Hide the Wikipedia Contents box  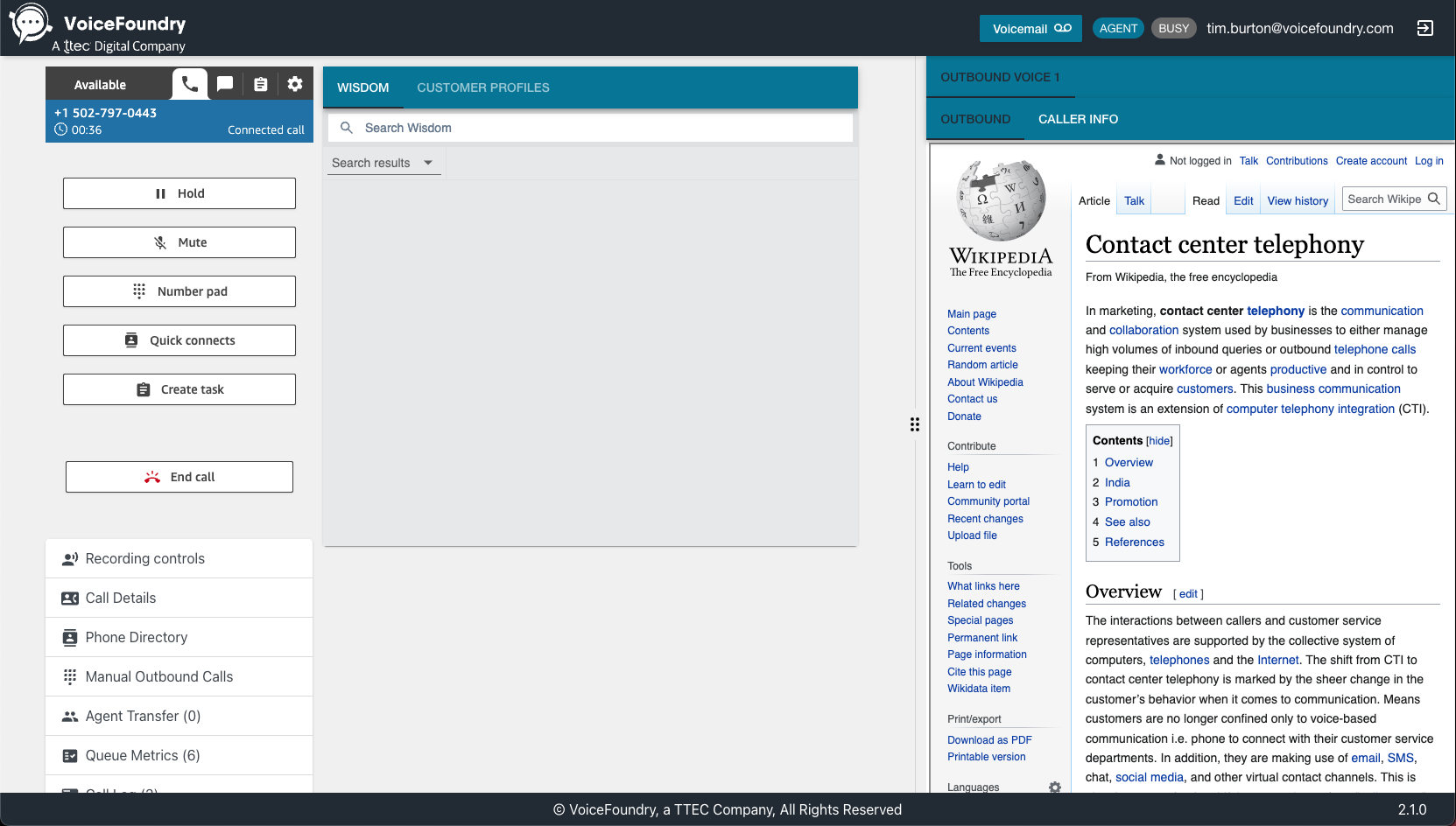1159,441
